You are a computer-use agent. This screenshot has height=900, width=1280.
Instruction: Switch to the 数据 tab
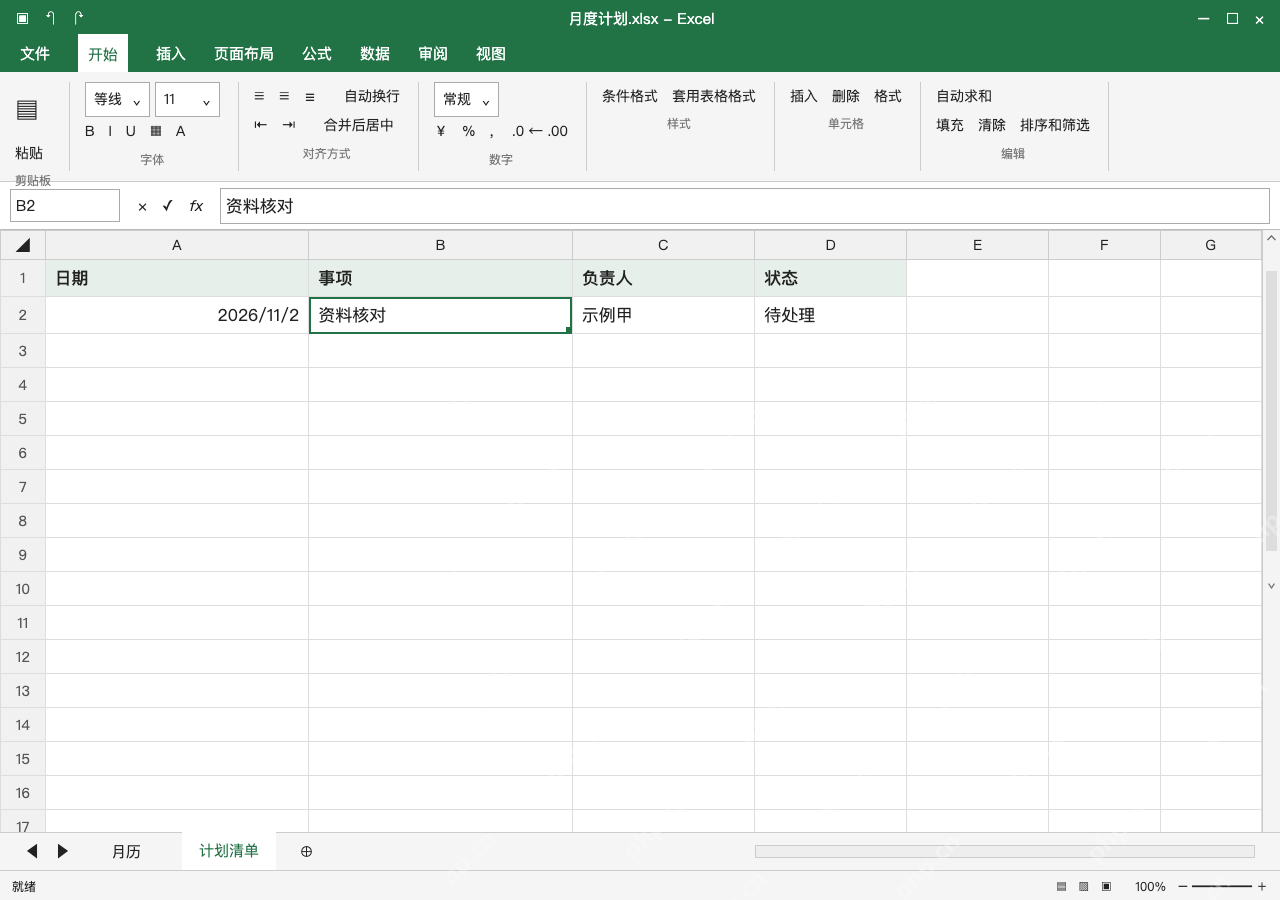click(375, 53)
